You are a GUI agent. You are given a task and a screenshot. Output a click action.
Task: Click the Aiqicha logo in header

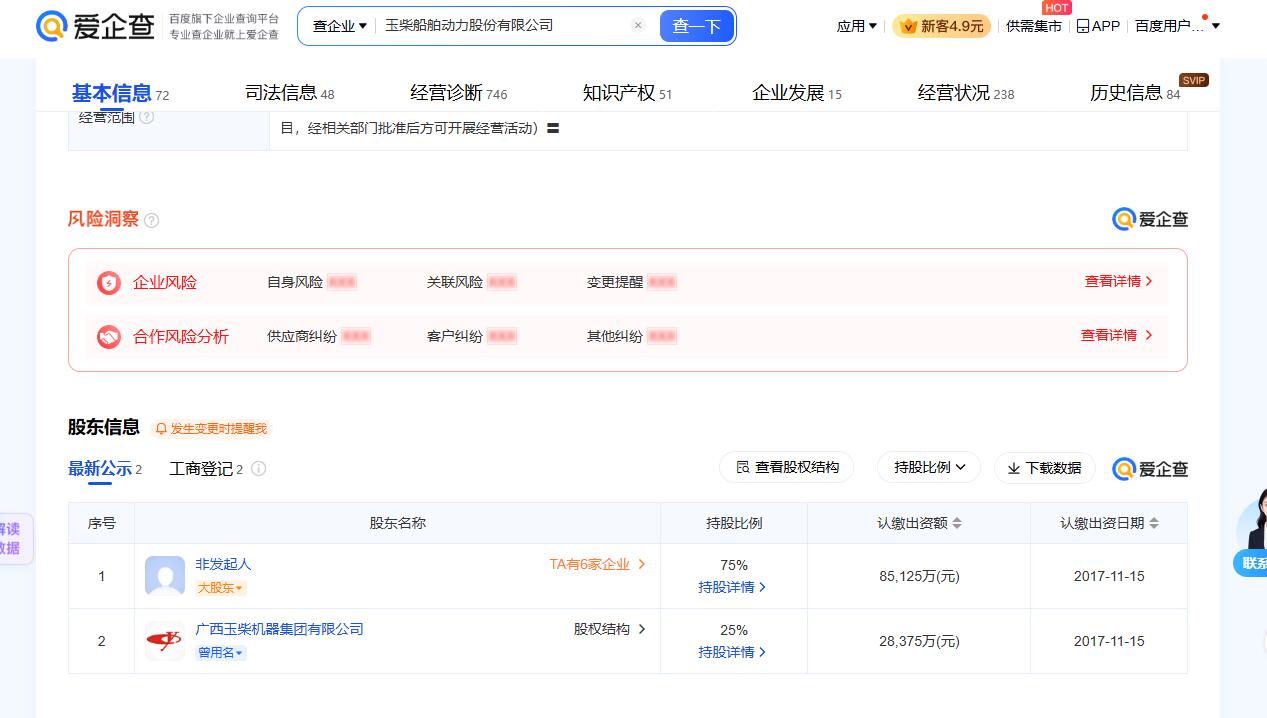pyautogui.click(x=94, y=26)
